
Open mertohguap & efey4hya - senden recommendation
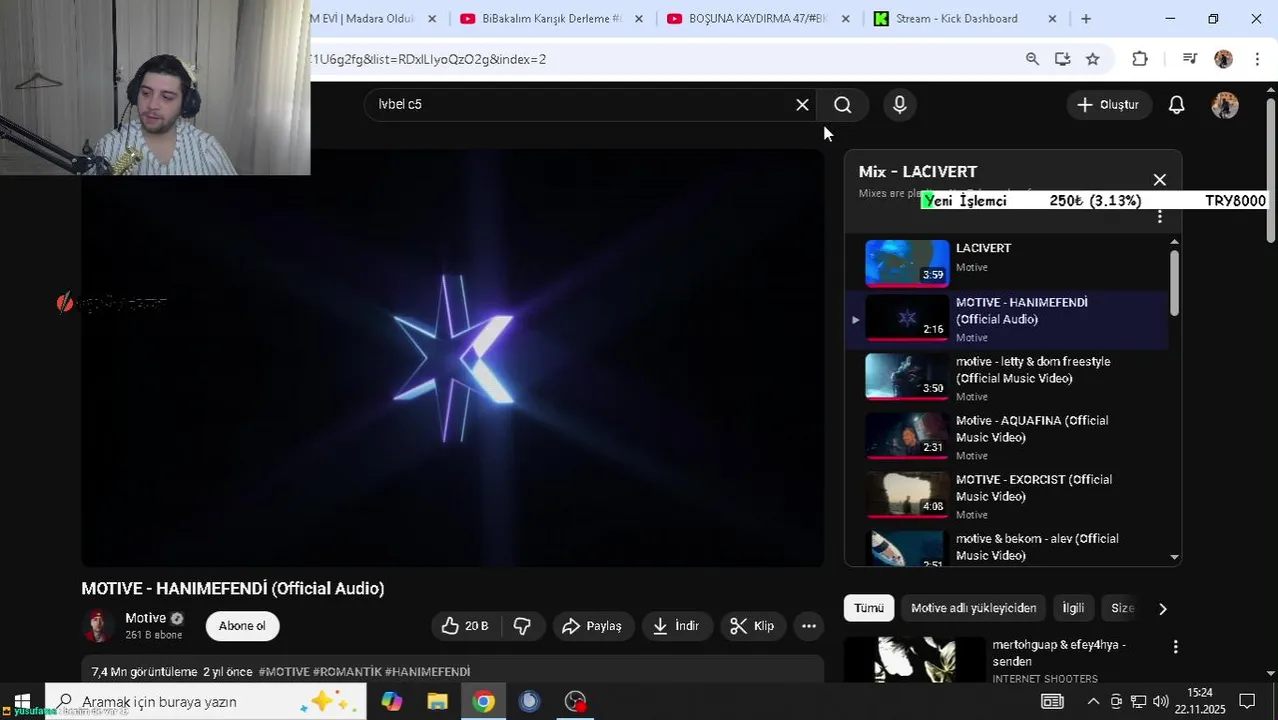(x=1059, y=653)
